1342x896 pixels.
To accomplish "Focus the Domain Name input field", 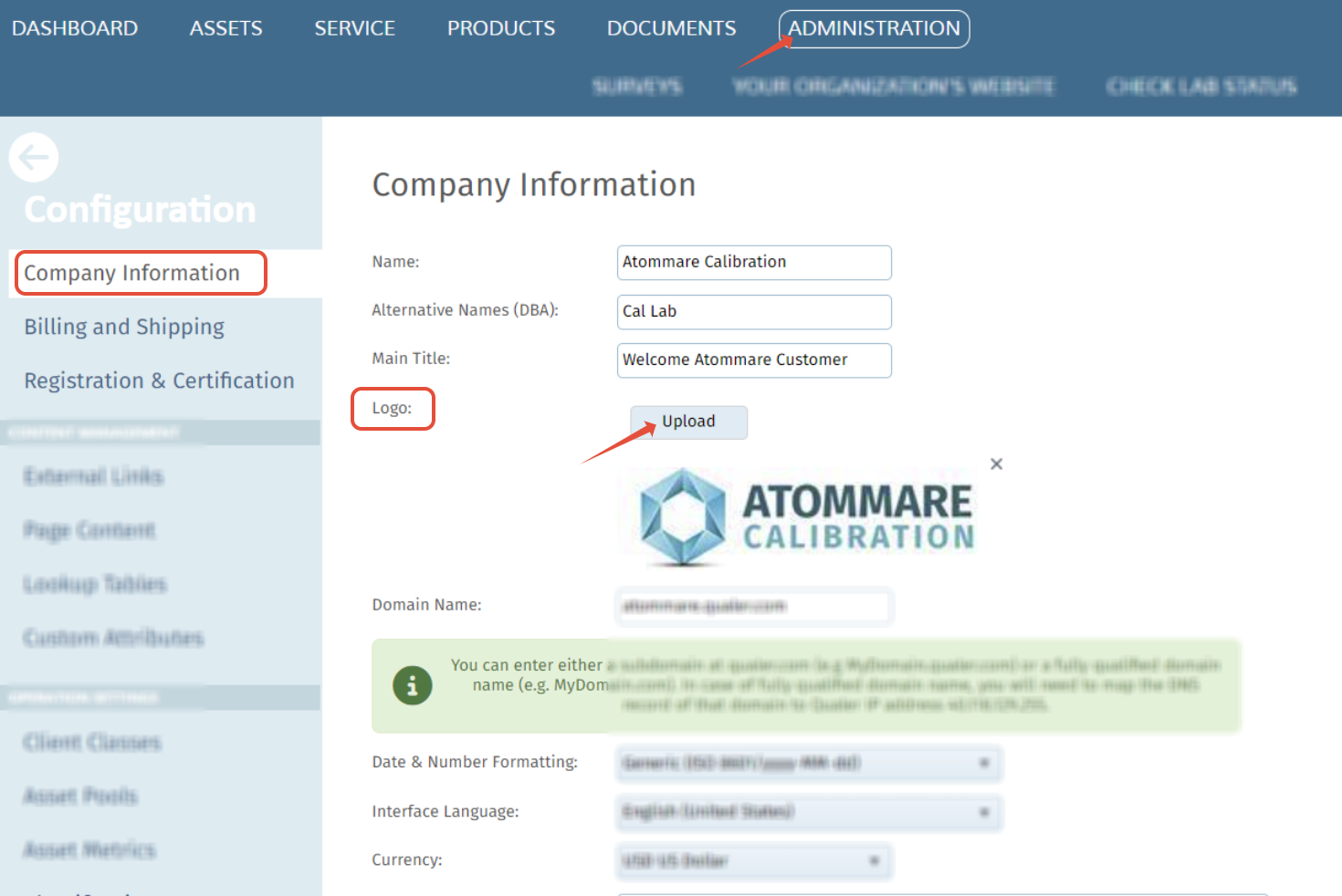I will (x=754, y=607).
